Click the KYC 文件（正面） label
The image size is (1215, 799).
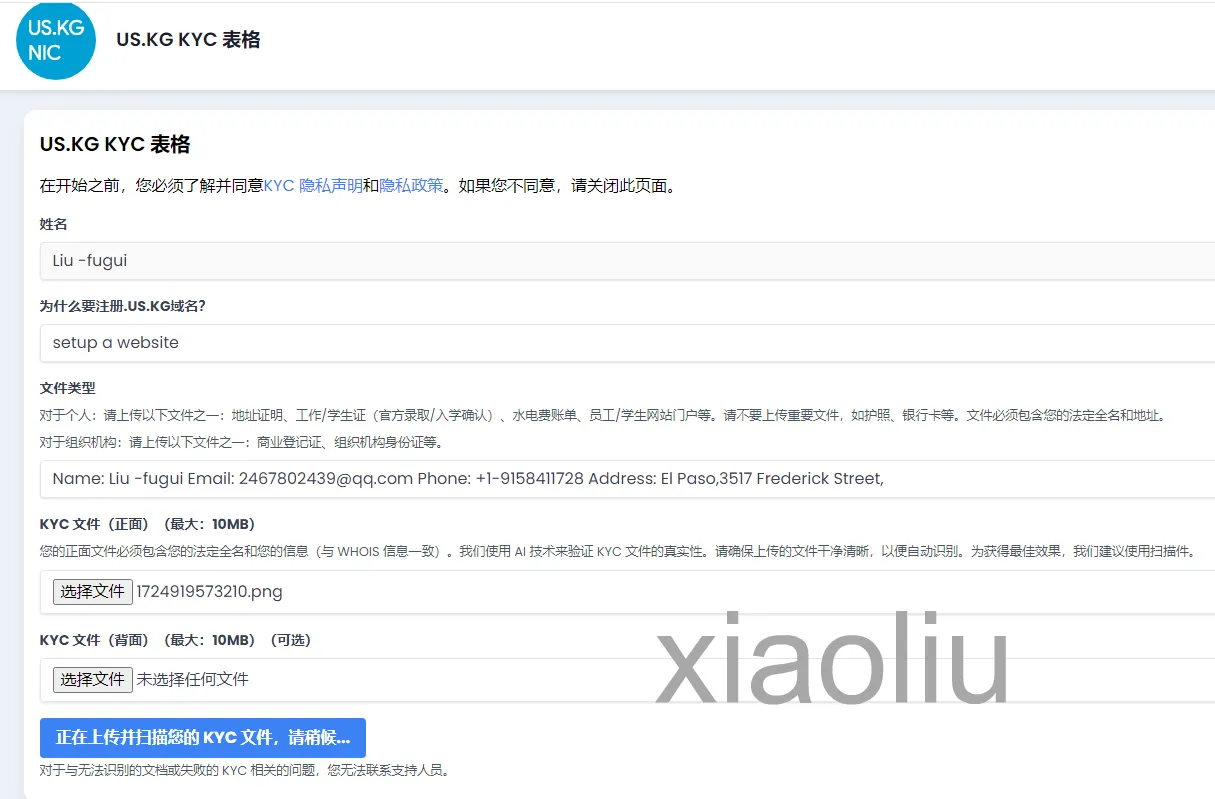point(148,524)
